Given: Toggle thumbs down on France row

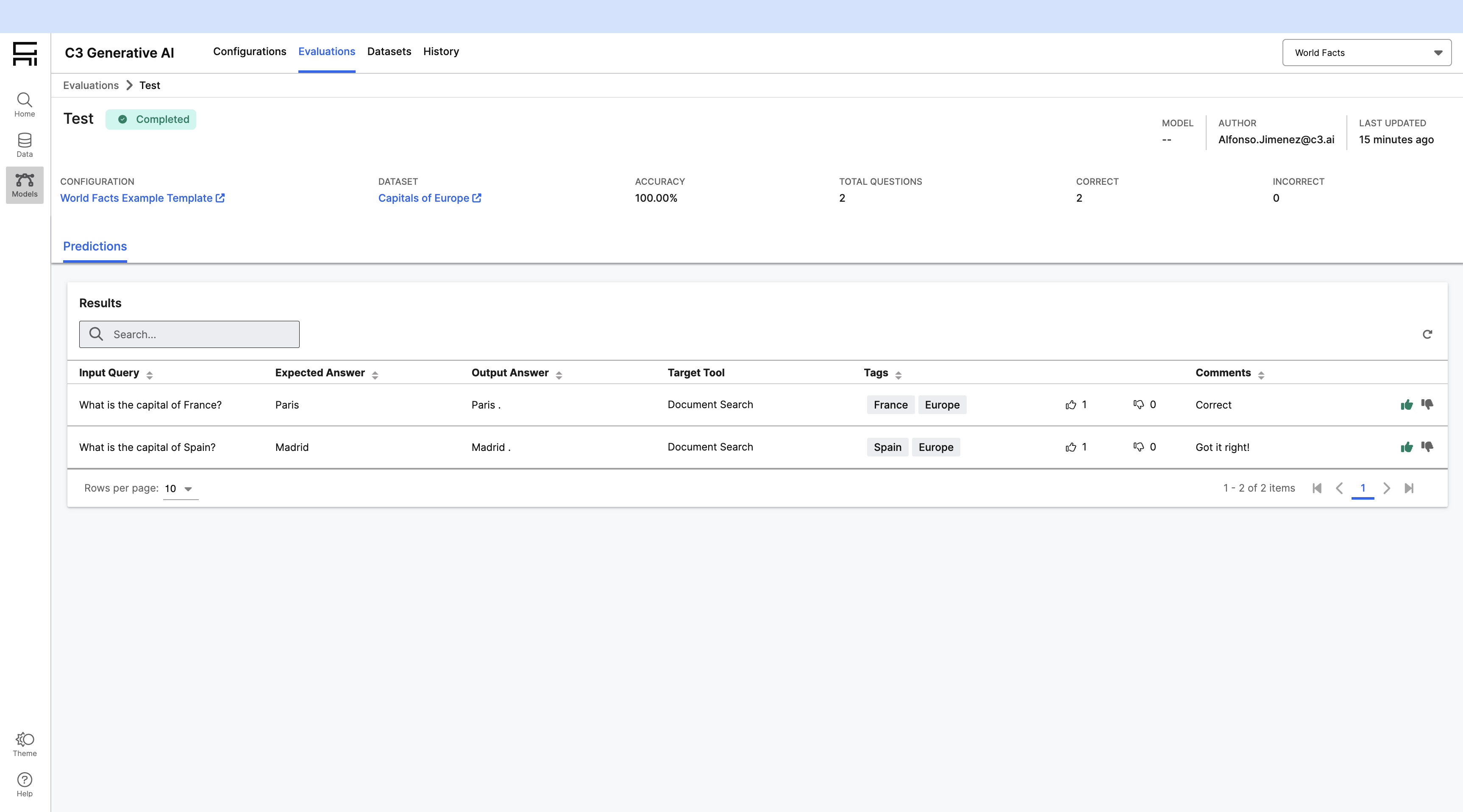Looking at the screenshot, I should [1427, 404].
